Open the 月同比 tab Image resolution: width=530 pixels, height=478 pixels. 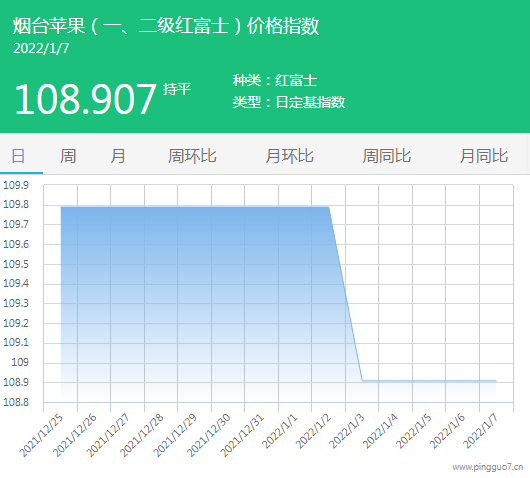tap(484, 156)
